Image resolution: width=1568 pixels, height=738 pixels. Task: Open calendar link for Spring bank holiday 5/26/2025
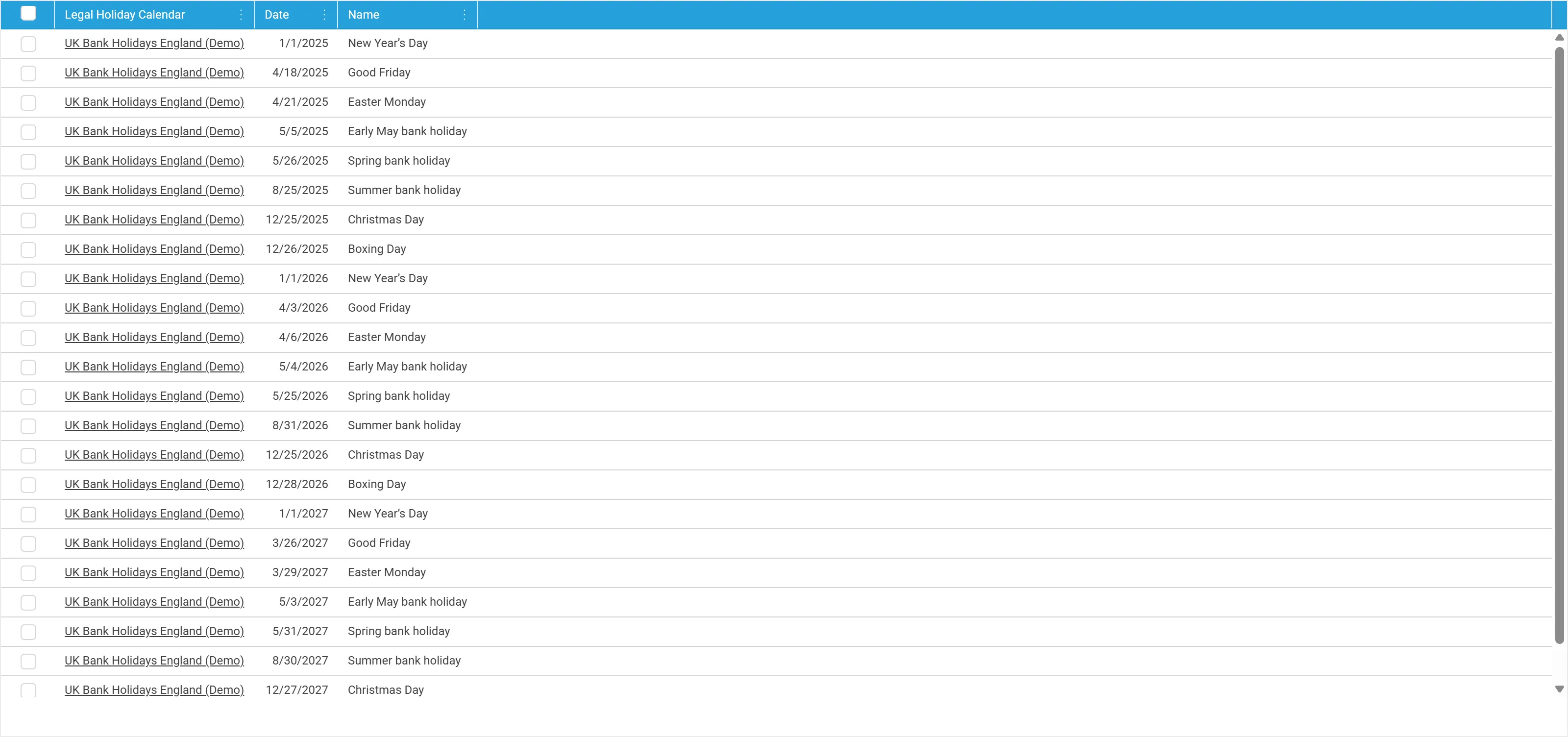(154, 161)
